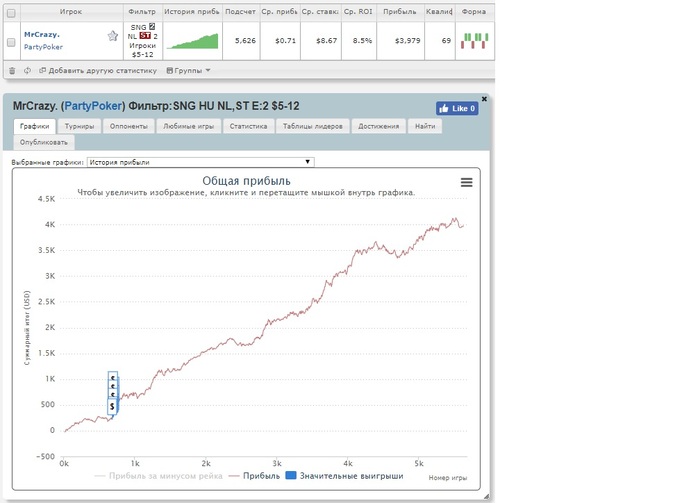
Task: Open the profit history sparkline thumbnail
Action: (193, 41)
